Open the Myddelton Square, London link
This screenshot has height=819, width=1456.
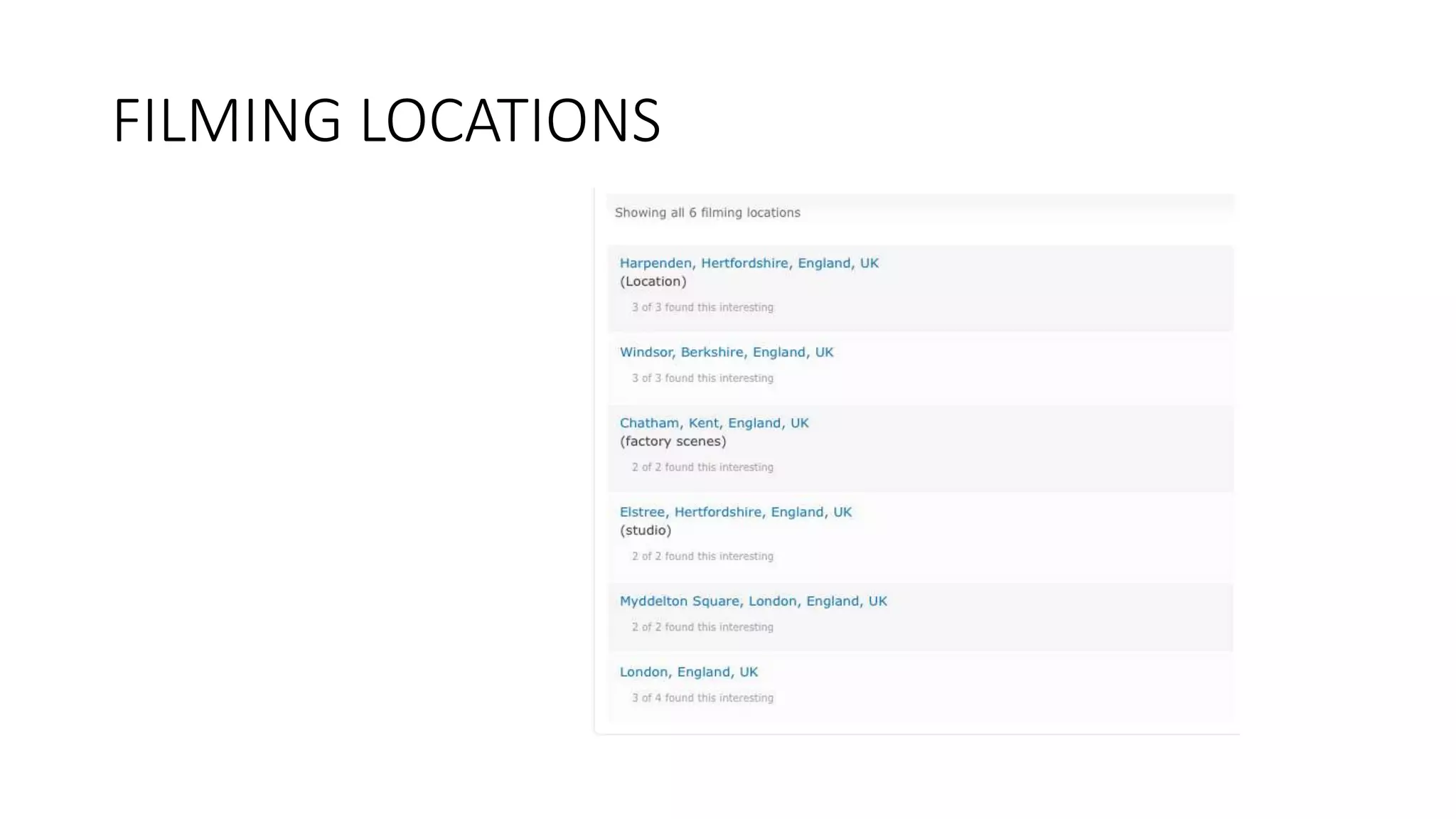[x=753, y=601]
